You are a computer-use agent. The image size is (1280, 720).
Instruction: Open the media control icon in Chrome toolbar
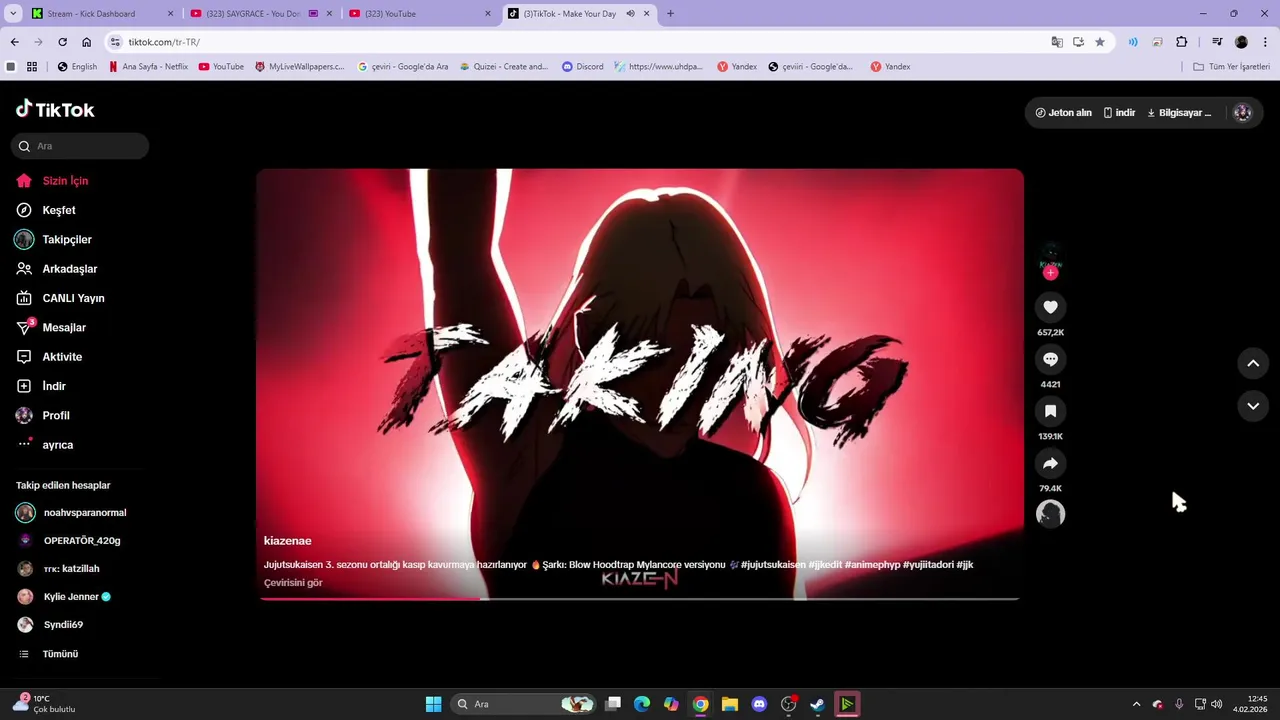point(1217,42)
